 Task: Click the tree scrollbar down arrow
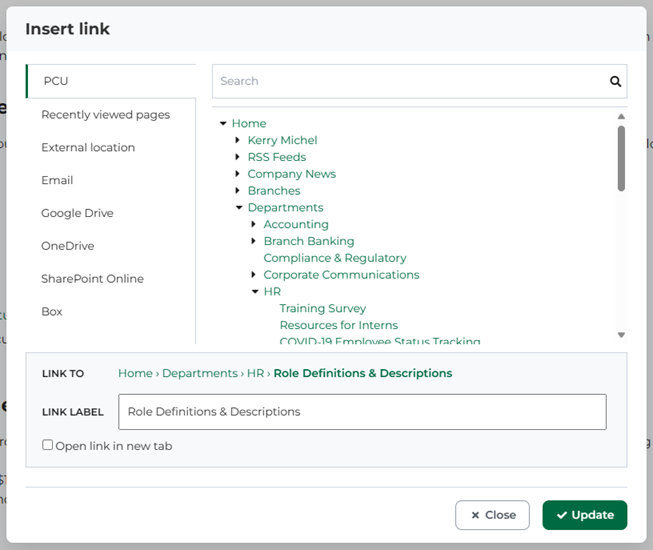(x=621, y=335)
